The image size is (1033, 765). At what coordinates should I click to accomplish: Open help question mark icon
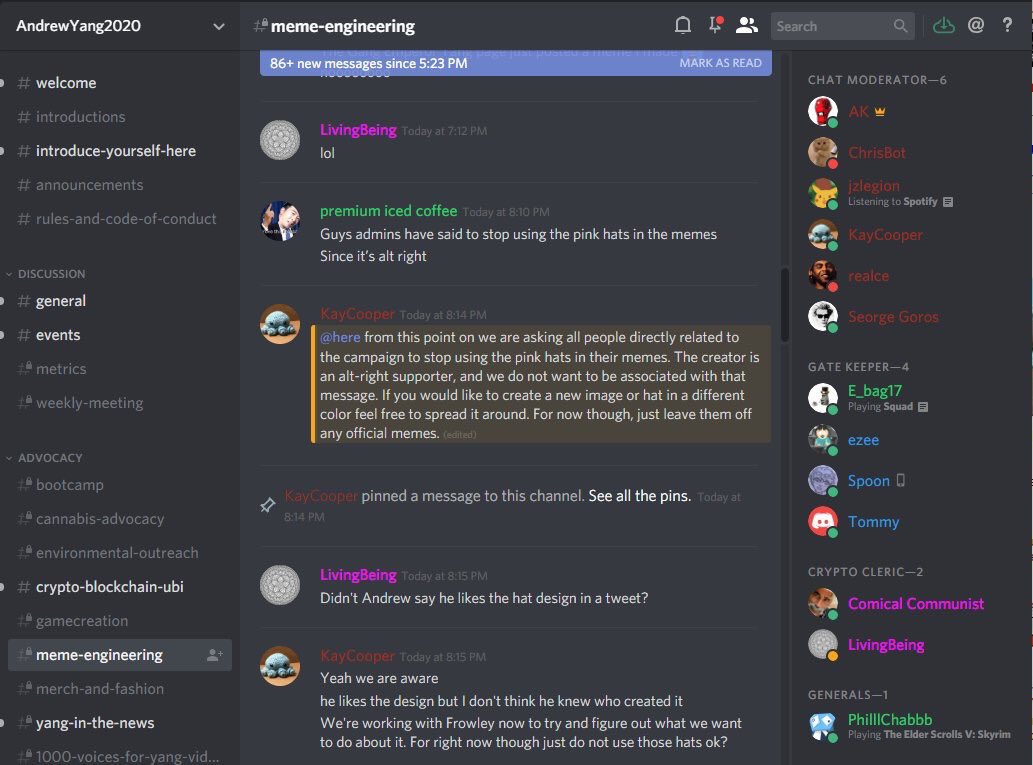tap(1007, 26)
